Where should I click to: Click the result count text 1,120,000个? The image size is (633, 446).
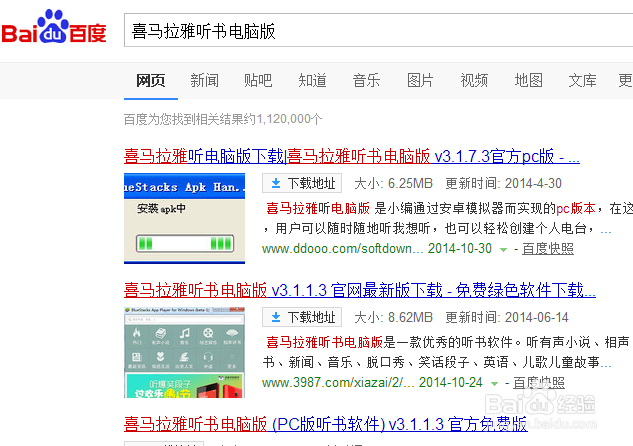(x=289, y=119)
